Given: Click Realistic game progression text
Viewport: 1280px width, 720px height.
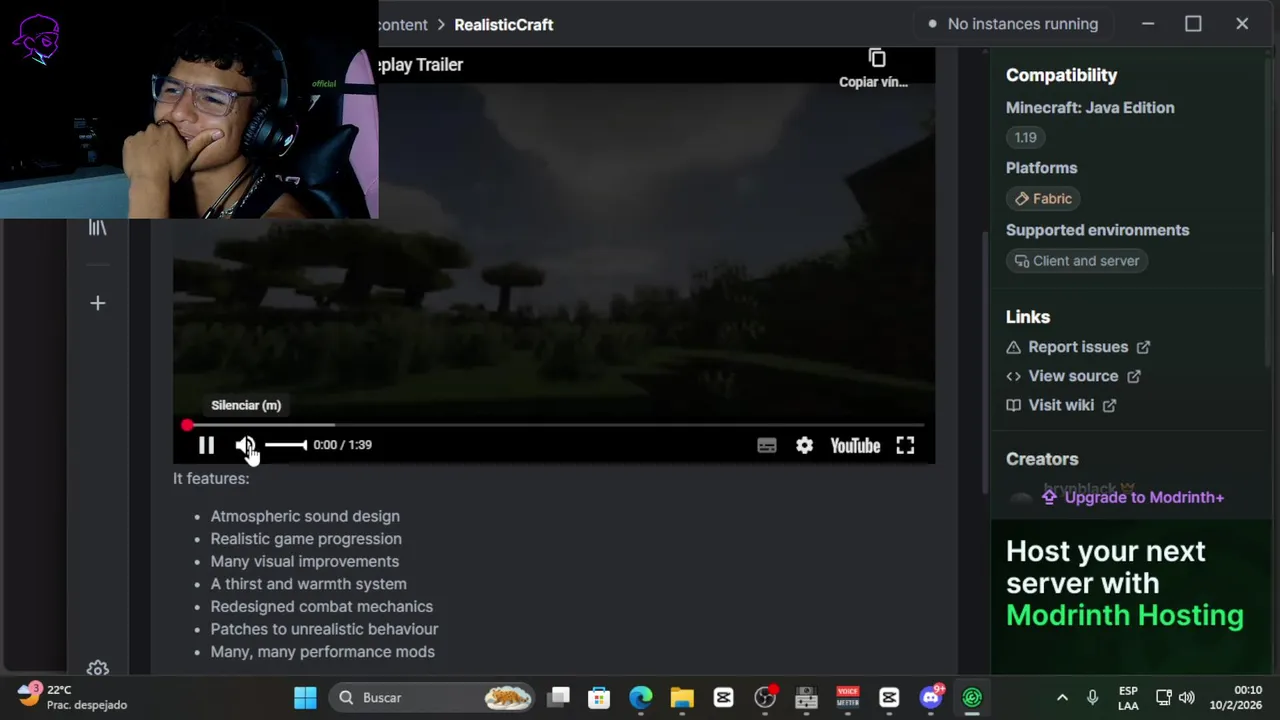Looking at the screenshot, I should [x=306, y=539].
